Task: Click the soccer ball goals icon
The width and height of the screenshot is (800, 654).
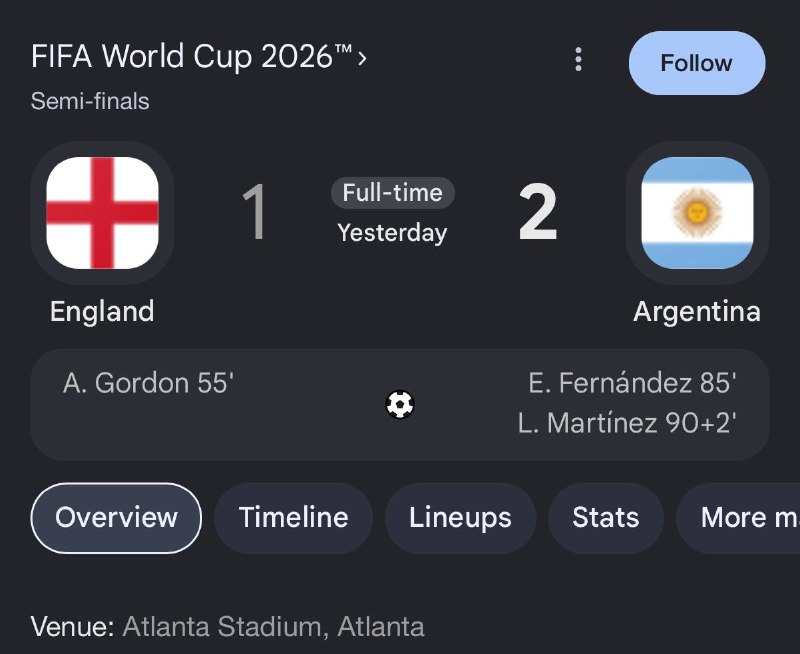Action: [x=400, y=405]
